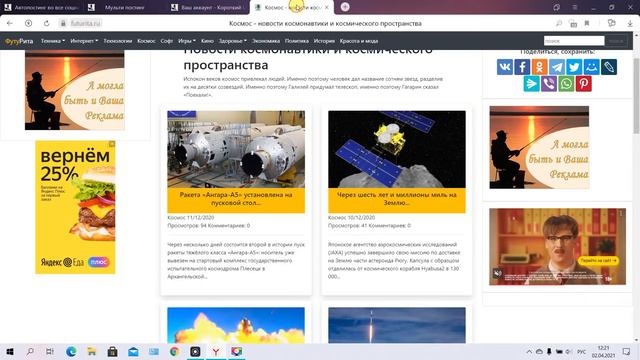Click the teal paper-plane share icon
Image resolution: width=640 pixels, height=360 pixels.
[531, 84]
